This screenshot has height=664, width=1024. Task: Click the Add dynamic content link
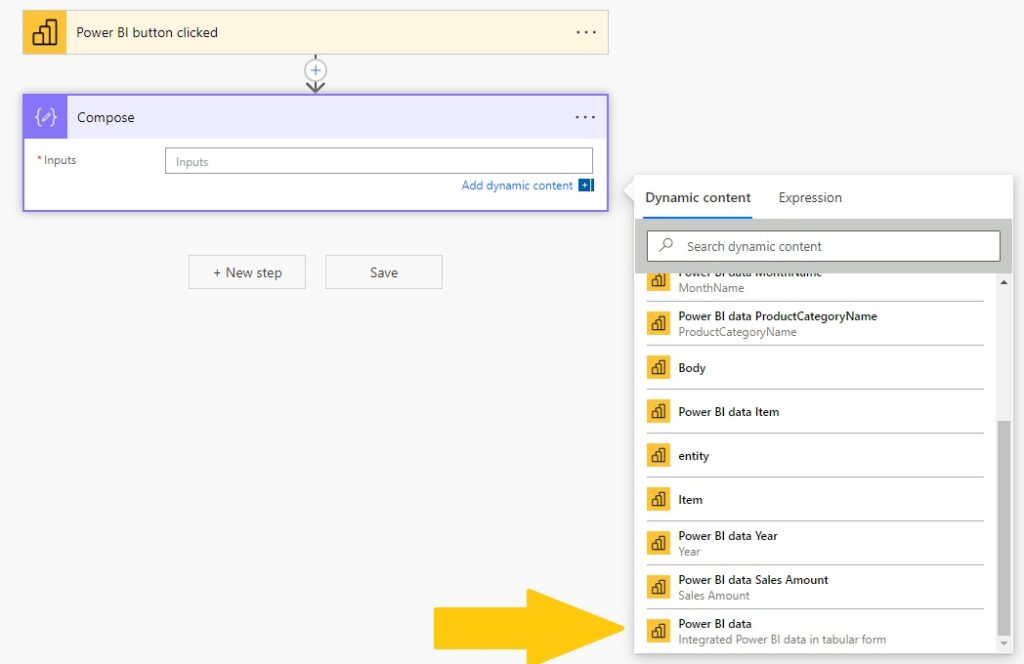(x=517, y=185)
